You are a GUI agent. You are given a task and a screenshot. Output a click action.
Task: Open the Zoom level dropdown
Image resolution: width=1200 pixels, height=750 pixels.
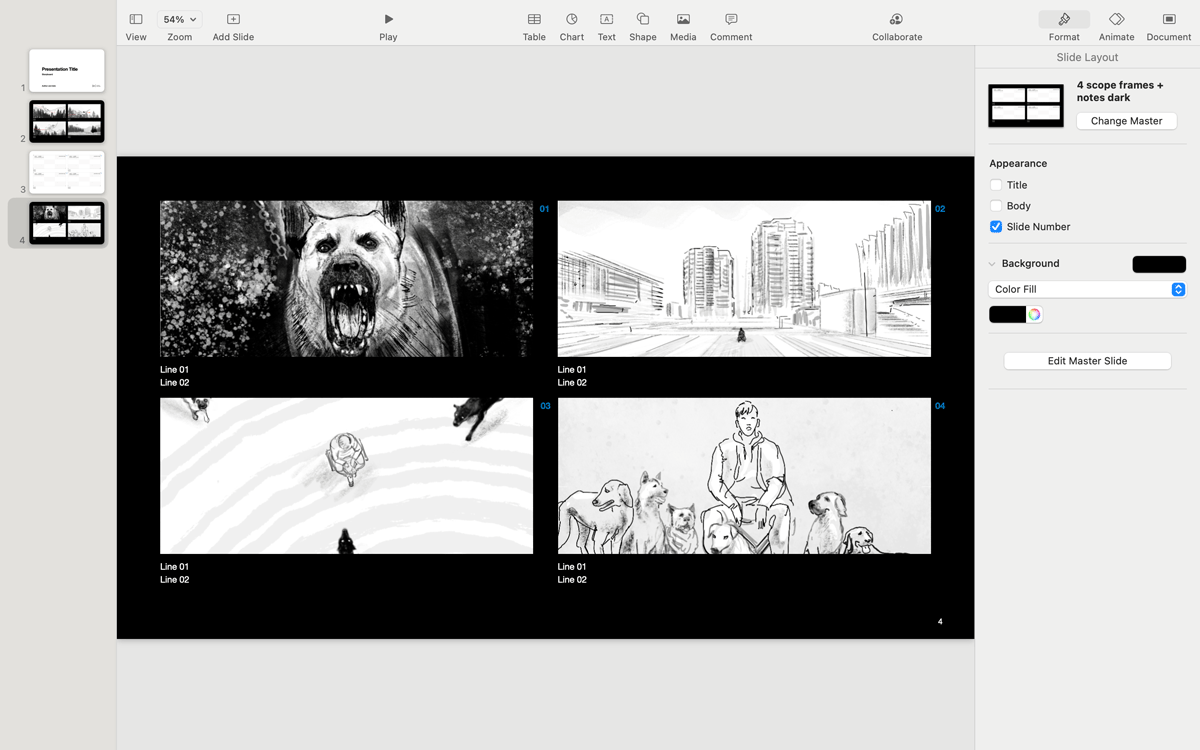tap(178, 18)
